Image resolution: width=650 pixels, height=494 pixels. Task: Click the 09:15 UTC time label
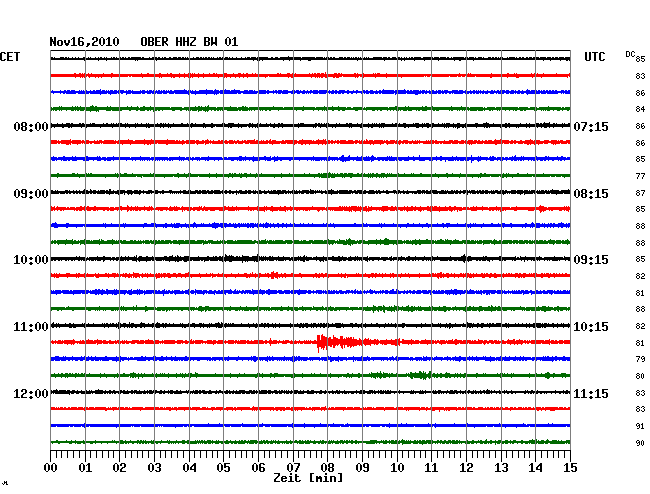coord(591,260)
